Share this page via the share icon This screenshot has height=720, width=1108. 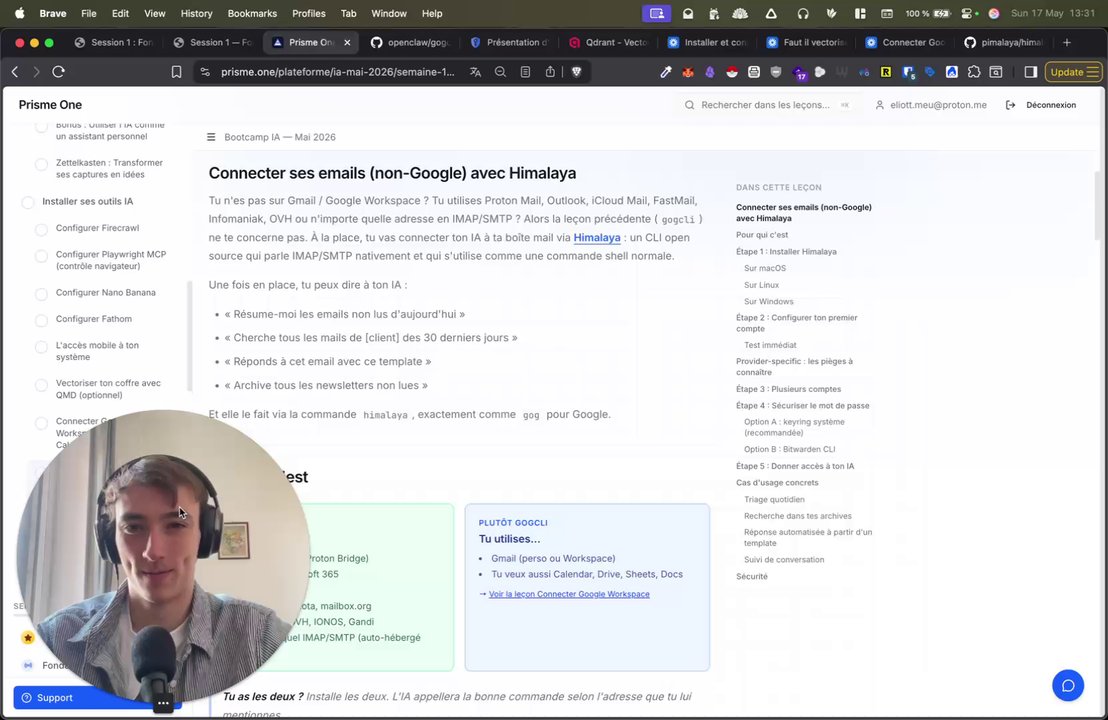point(550,72)
